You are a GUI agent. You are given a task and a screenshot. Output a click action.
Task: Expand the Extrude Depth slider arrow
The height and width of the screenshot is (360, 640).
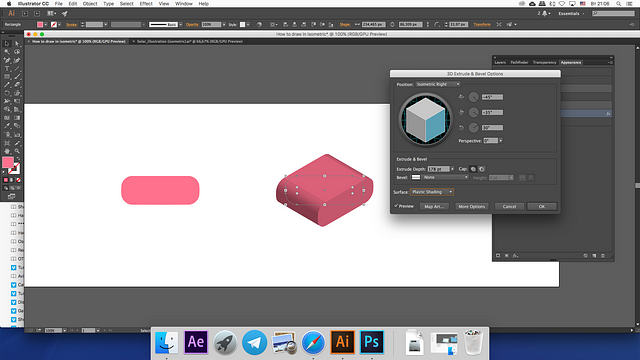pos(452,169)
